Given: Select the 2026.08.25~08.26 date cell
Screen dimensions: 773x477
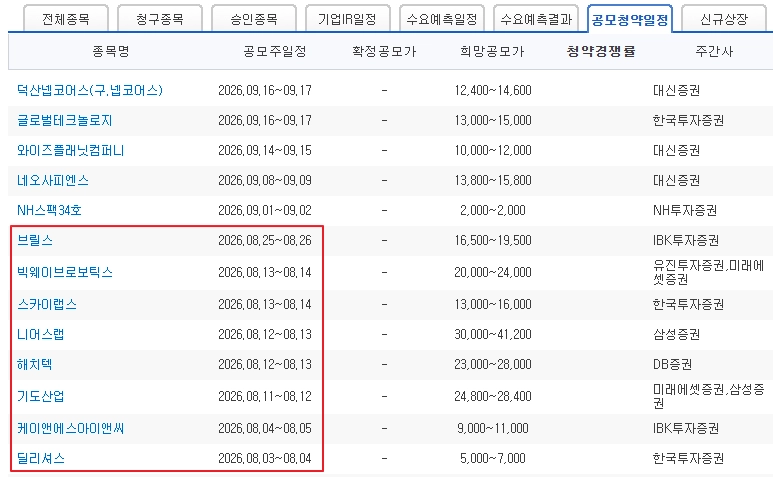Looking at the screenshot, I should [265, 240].
